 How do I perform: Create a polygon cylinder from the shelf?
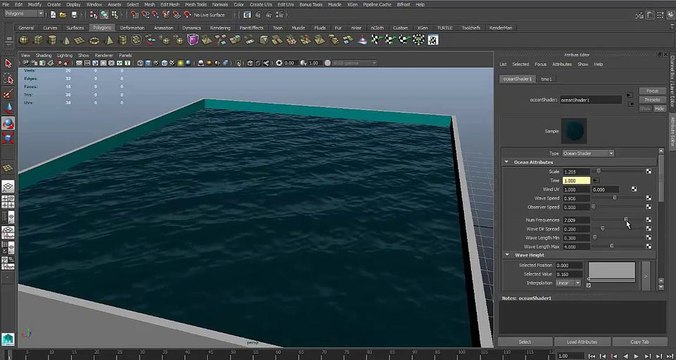[x=52, y=40]
